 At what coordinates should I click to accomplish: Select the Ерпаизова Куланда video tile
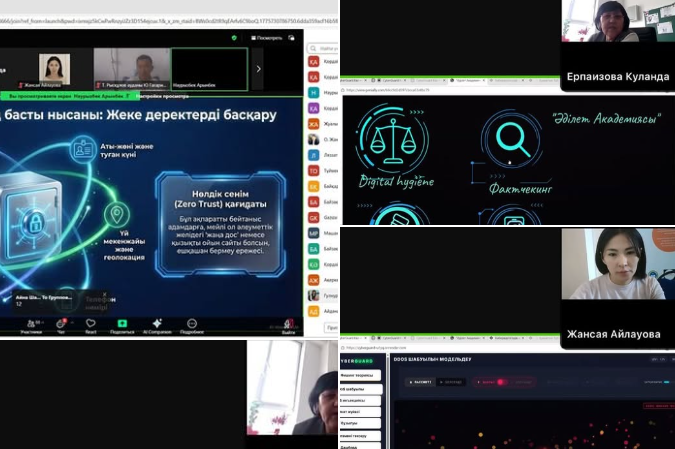[618, 45]
